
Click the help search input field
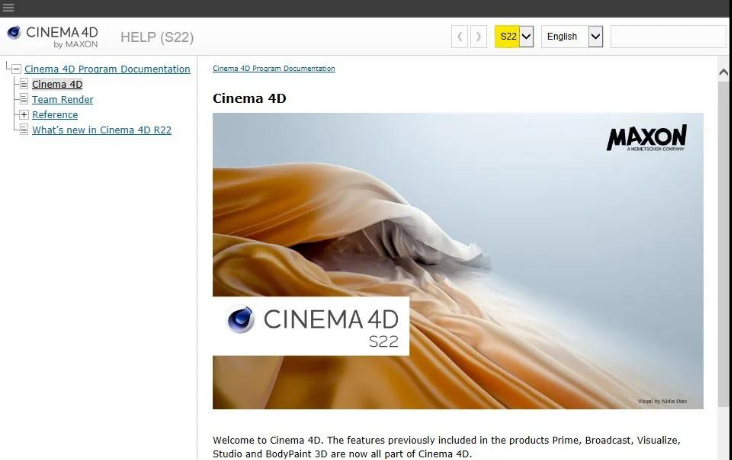point(669,36)
